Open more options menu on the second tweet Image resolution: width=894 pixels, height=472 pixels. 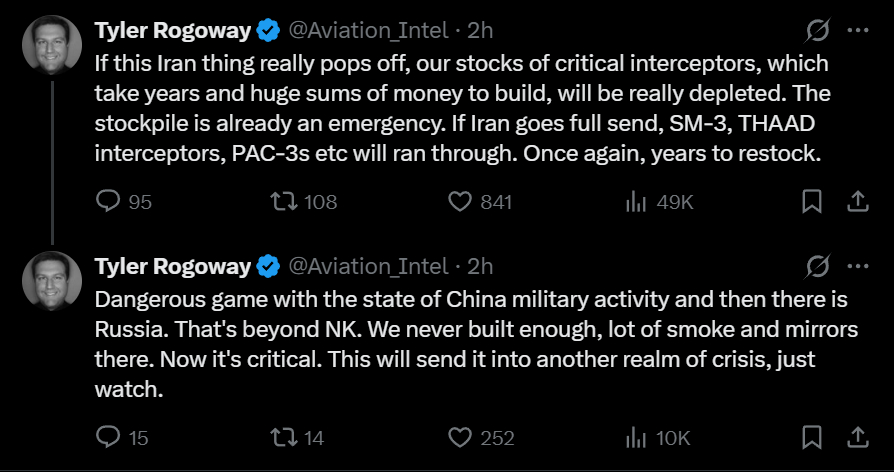coord(857,266)
